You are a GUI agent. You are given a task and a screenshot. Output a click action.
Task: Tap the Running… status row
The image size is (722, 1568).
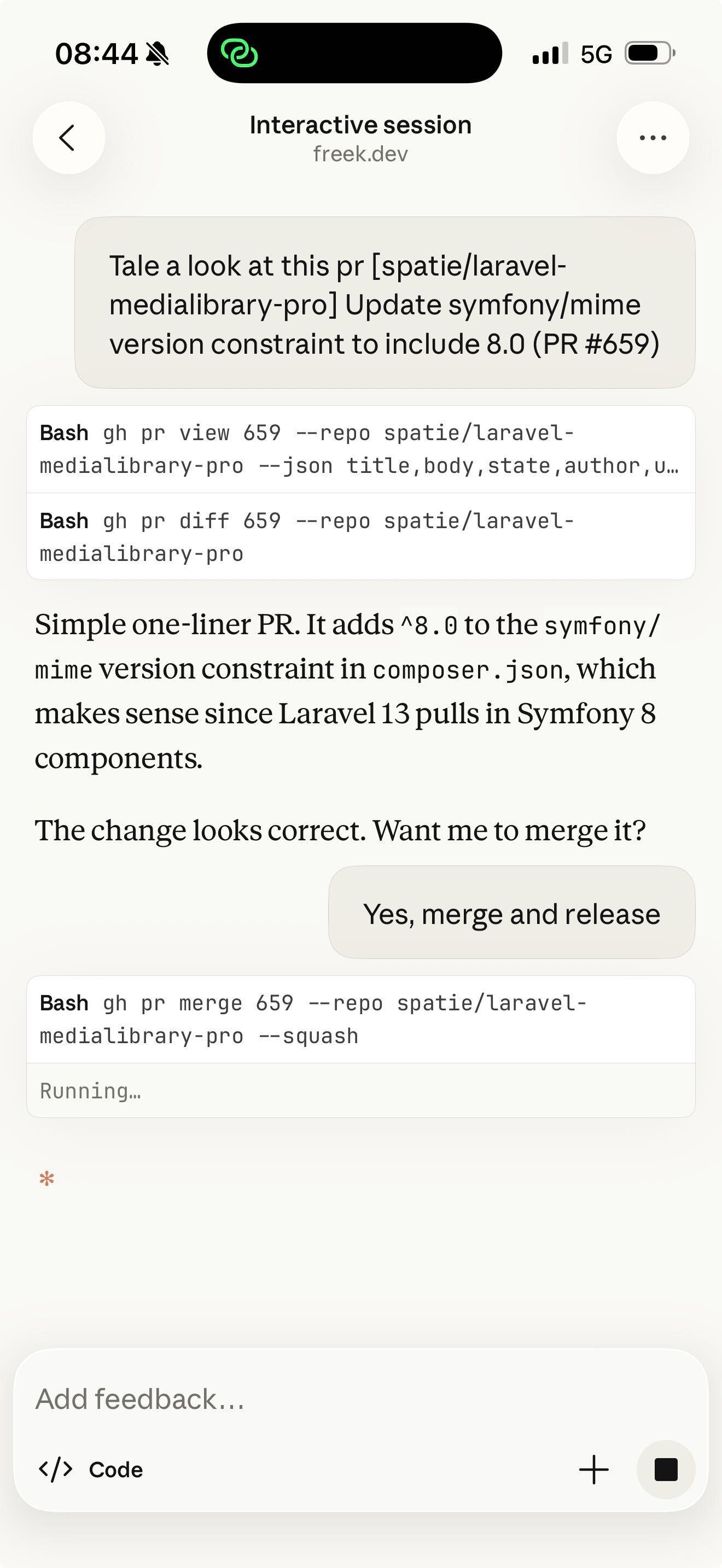tap(360, 1091)
